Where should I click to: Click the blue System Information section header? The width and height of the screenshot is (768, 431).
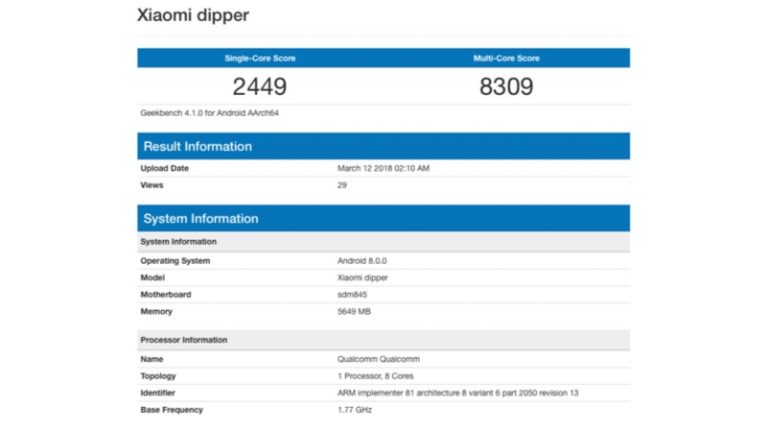pyautogui.click(x=201, y=218)
